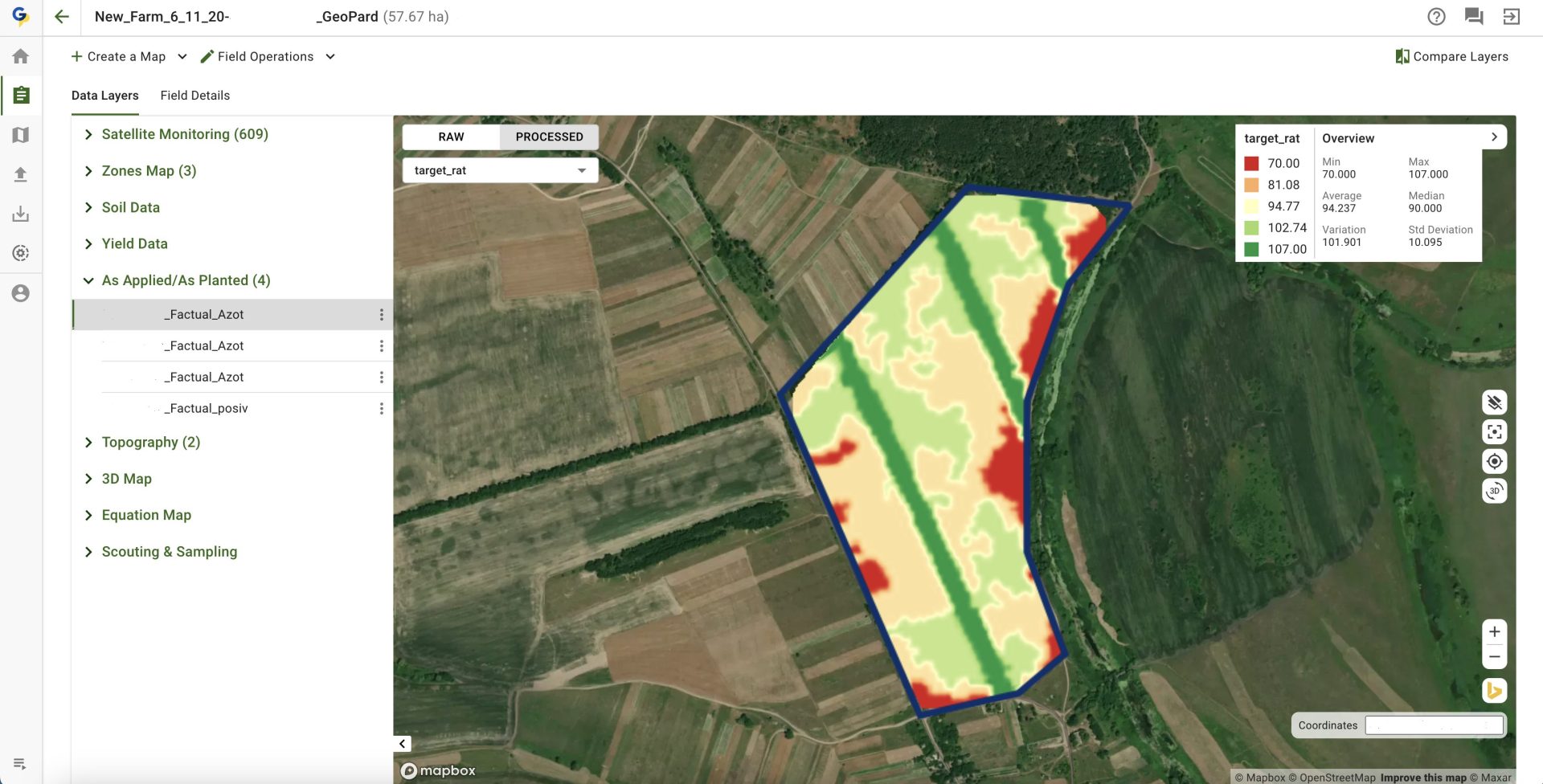
Task: Open the user account sidebar icon
Action: pyautogui.click(x=21, y=293)
